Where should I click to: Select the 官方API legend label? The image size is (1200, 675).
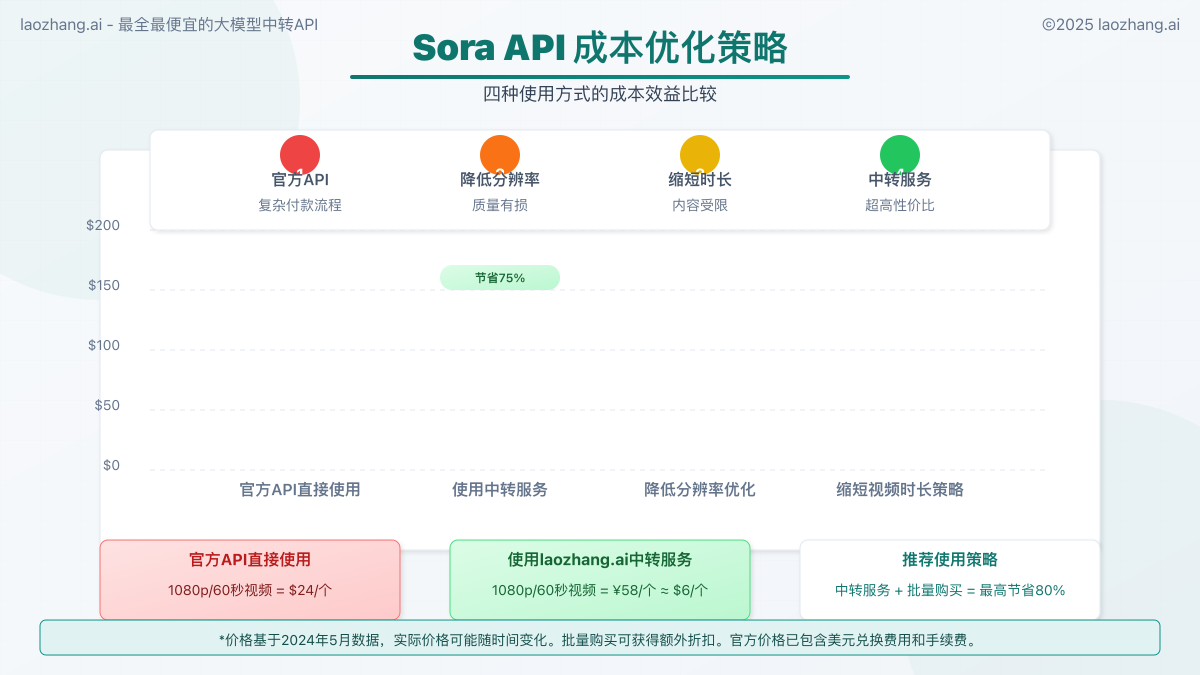click(300, 180)
